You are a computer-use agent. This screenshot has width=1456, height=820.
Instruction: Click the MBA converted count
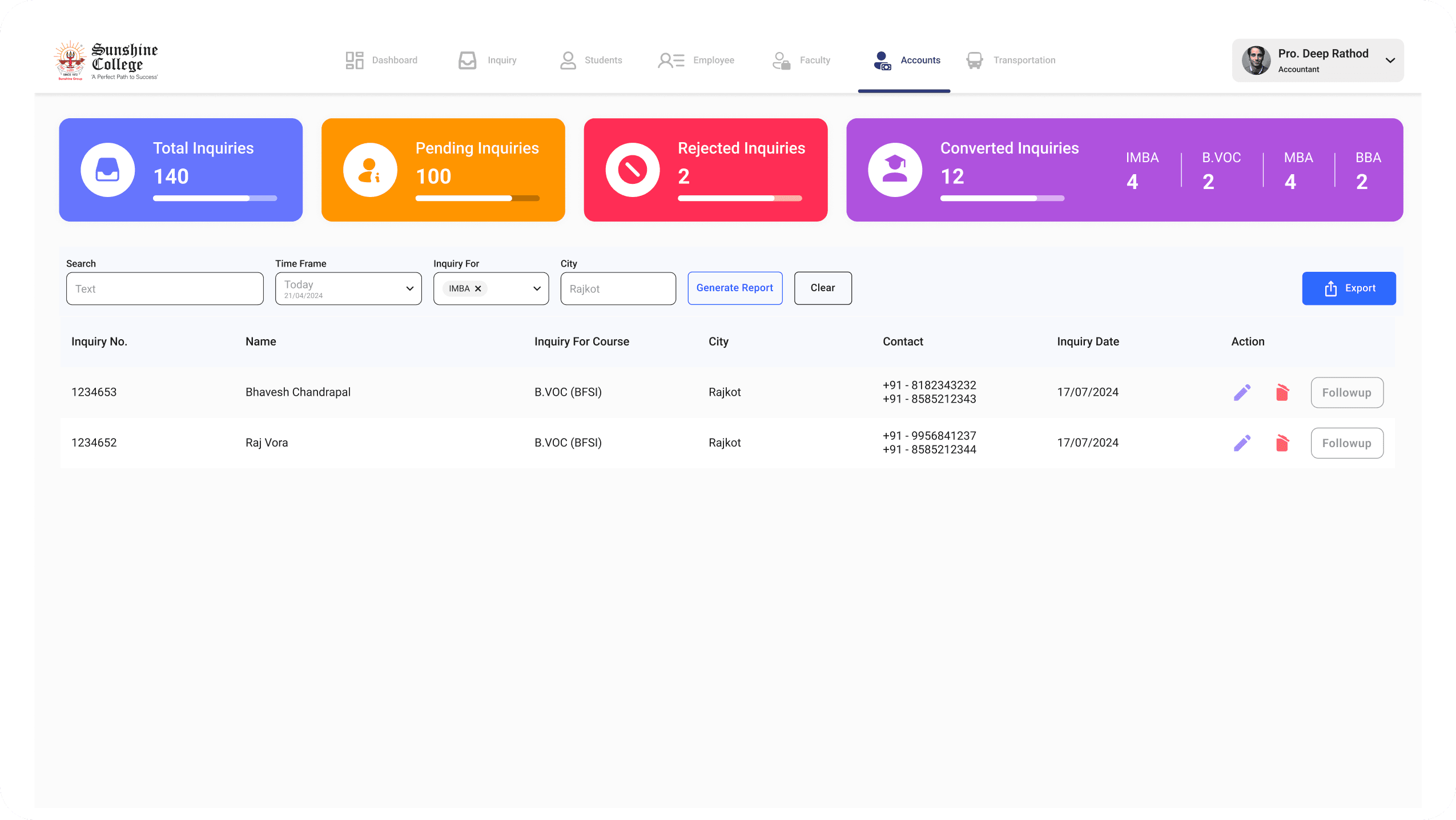tap(1290, 182)
